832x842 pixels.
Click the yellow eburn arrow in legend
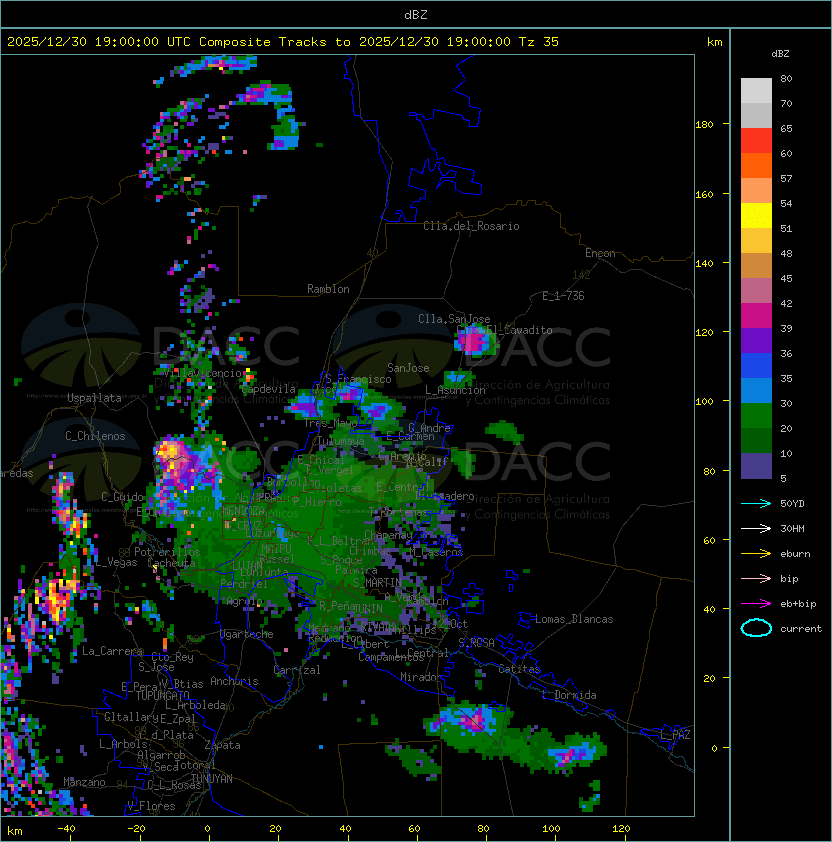tap(756, 553)
